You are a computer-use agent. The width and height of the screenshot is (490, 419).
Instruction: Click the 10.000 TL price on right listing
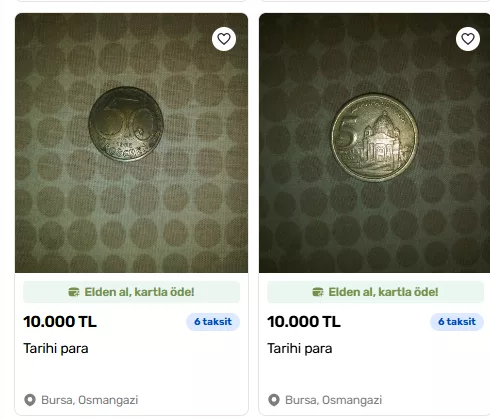tap(304, 322)
